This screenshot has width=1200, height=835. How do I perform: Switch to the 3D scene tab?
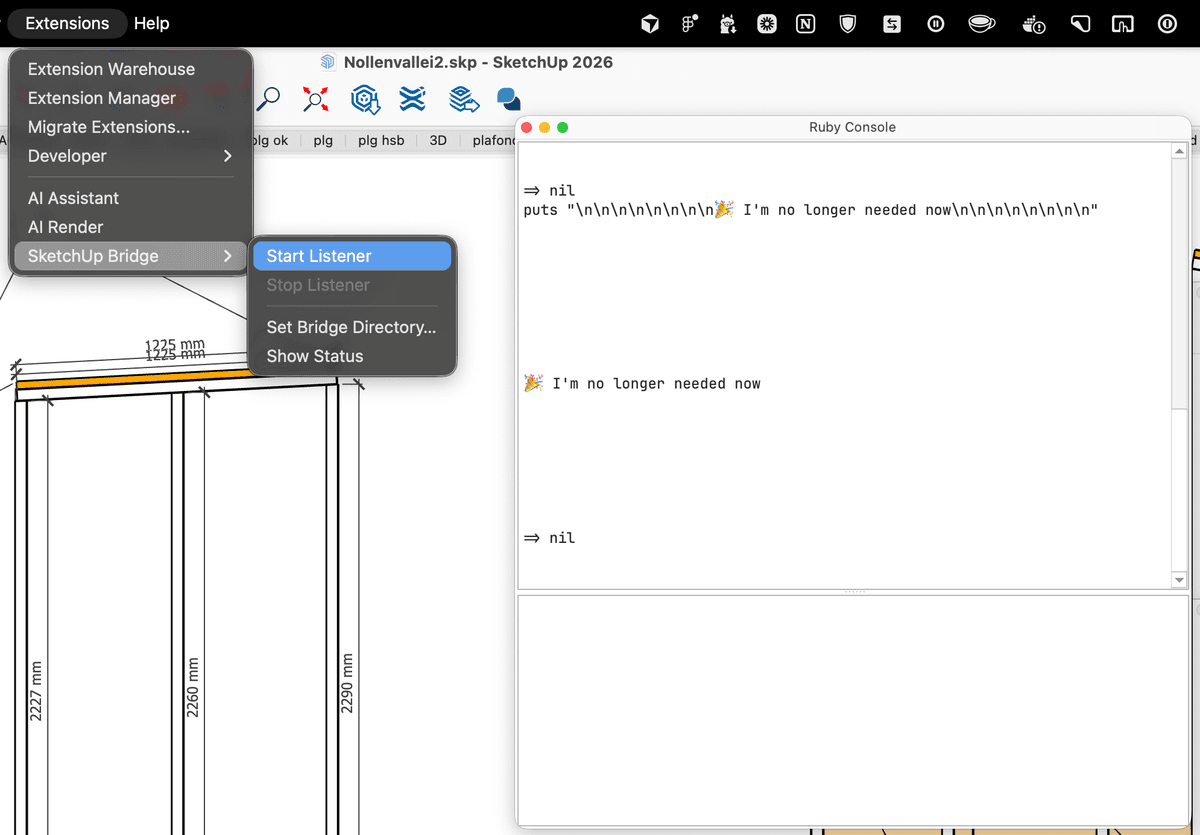(x=437, y=140)
